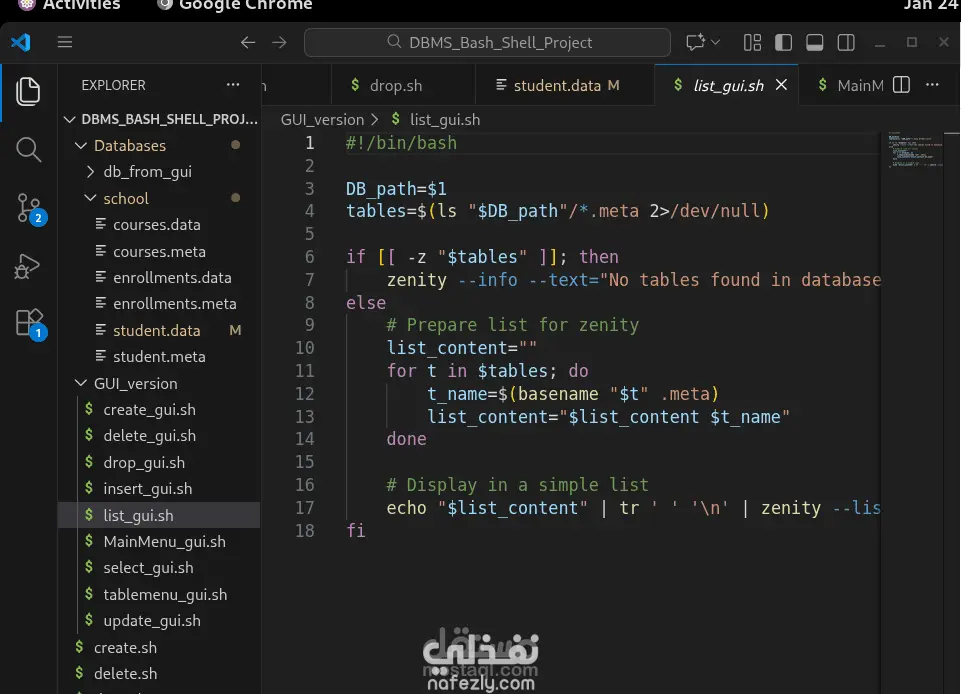Open the customize layout icon

752,42
